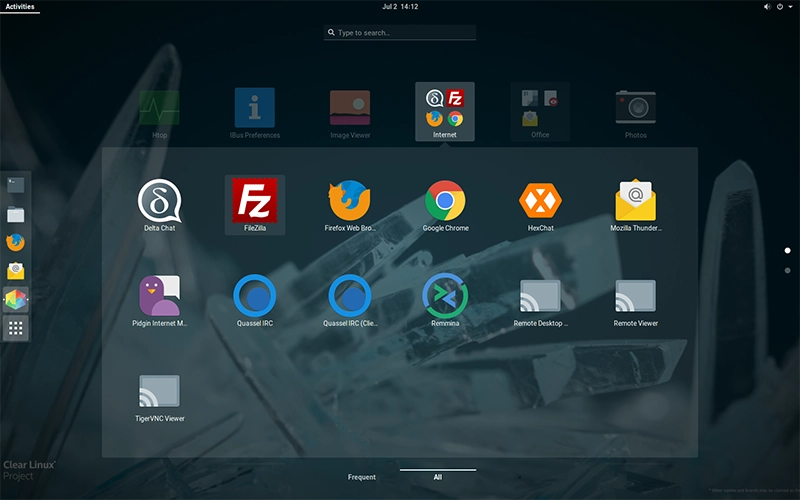Click the volume icon in top bar
Image resolution: width=800 pixels, height=500 pixels.
(767, 7)
